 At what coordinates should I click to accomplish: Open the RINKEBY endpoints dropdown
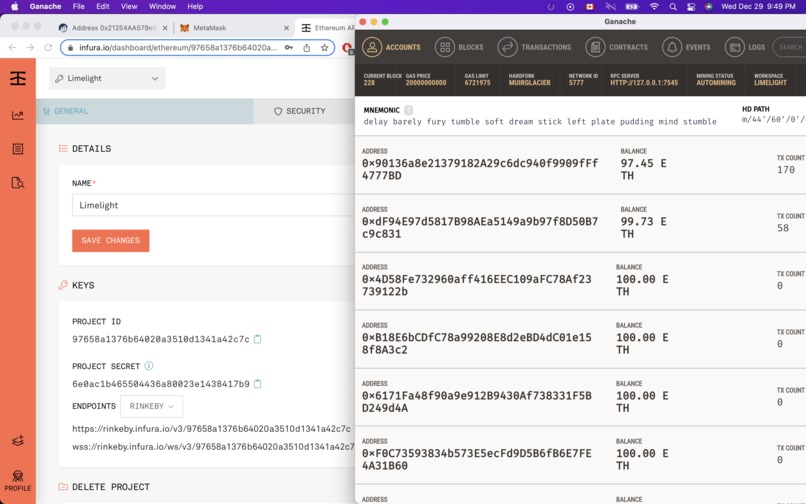151,406
